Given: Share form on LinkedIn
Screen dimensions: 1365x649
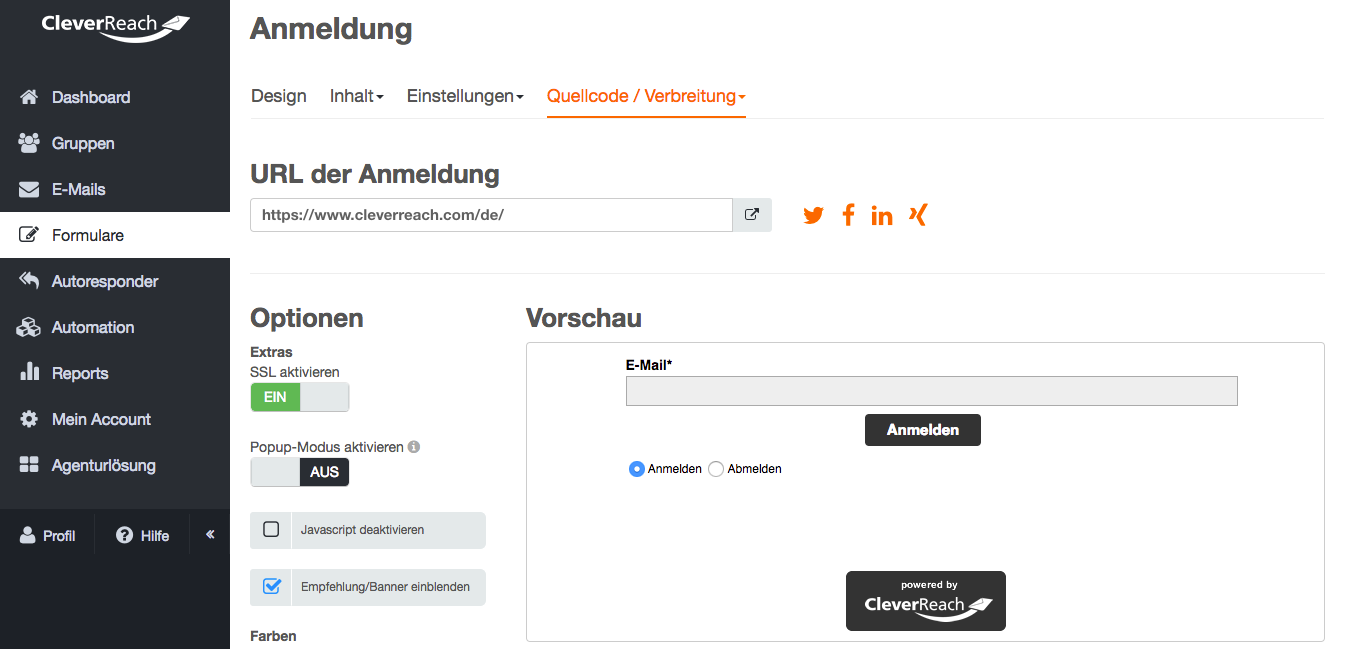Looking at the screenshot, I should click(x=881, y=215).
